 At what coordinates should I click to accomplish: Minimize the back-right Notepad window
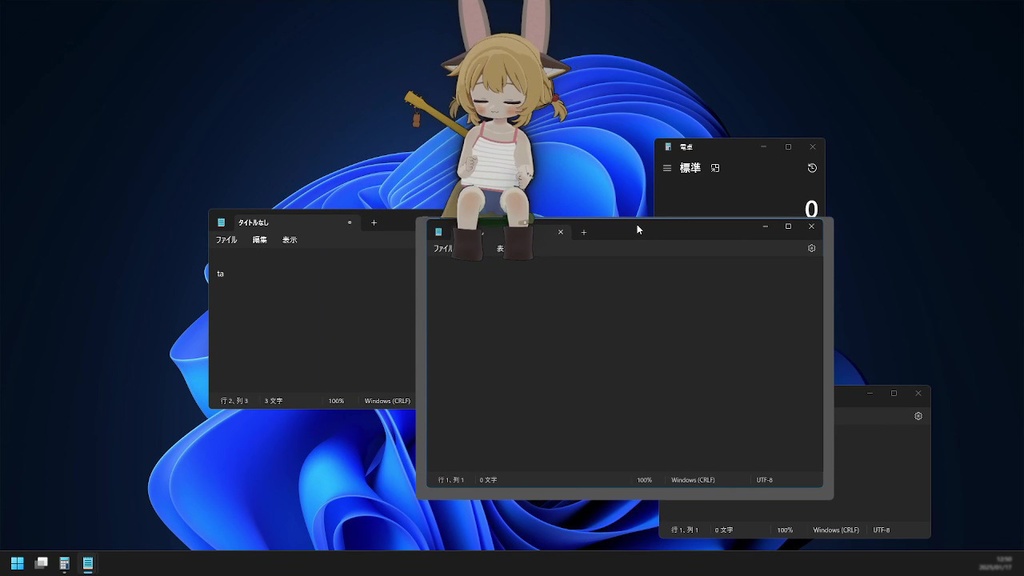point(870,393)
